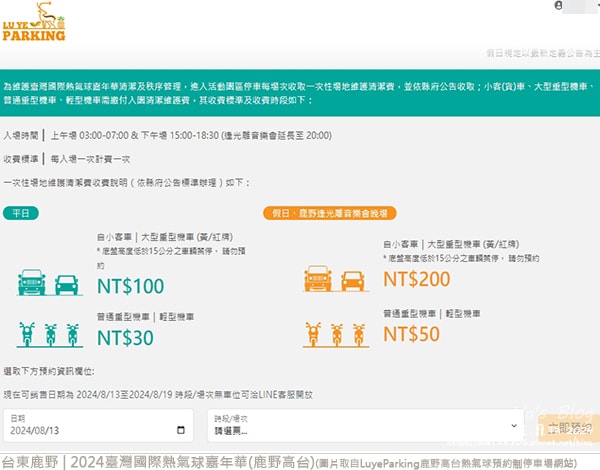Click the date input showing 2024/08/13
The width and height of the screenshot is (600, 470).
[98, 426]
